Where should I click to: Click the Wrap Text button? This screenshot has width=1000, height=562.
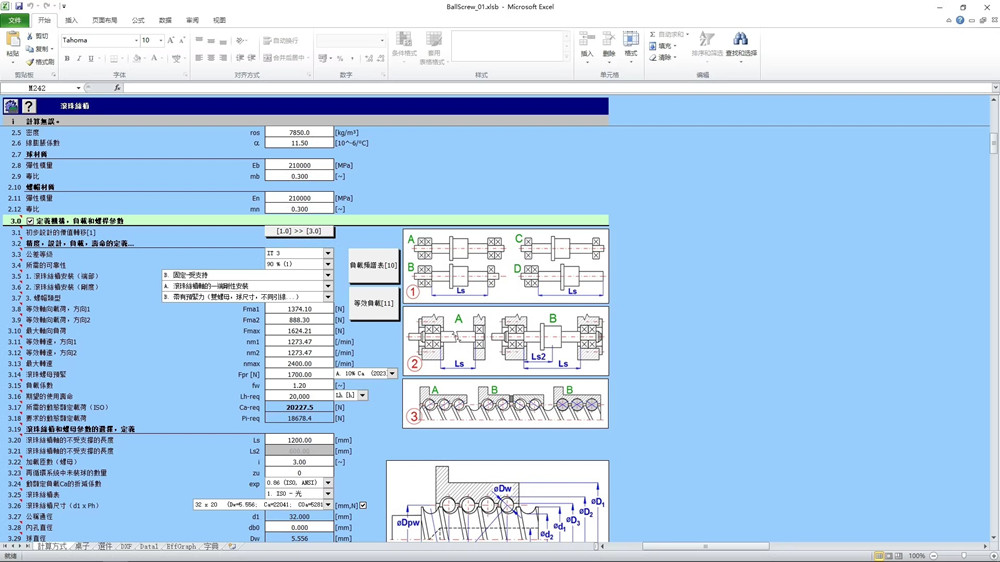pyautogui.click(x=281, y=41)
